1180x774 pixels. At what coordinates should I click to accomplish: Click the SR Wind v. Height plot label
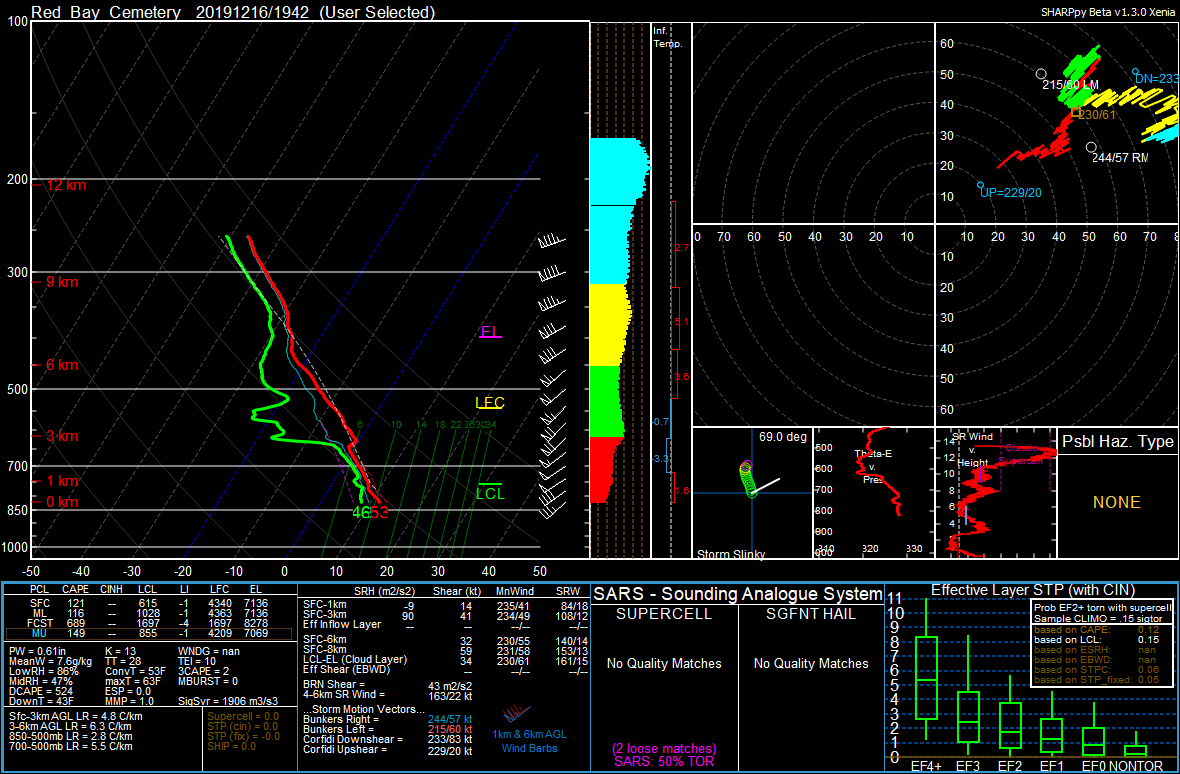[x=972, y=448]
